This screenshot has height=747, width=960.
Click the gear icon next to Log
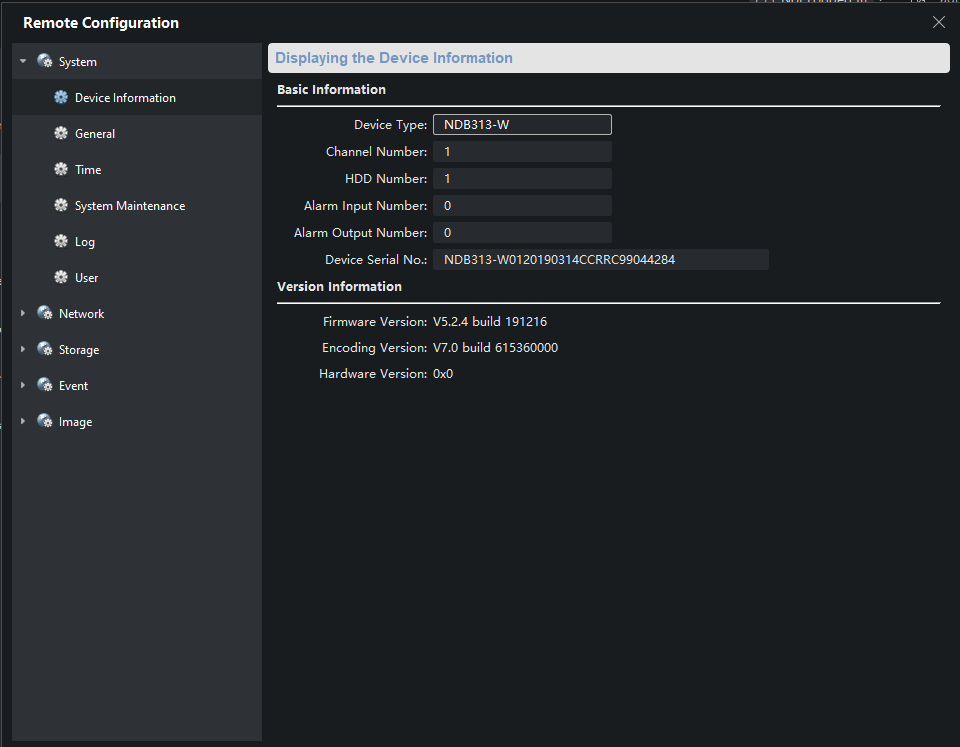tap(61, 242)
